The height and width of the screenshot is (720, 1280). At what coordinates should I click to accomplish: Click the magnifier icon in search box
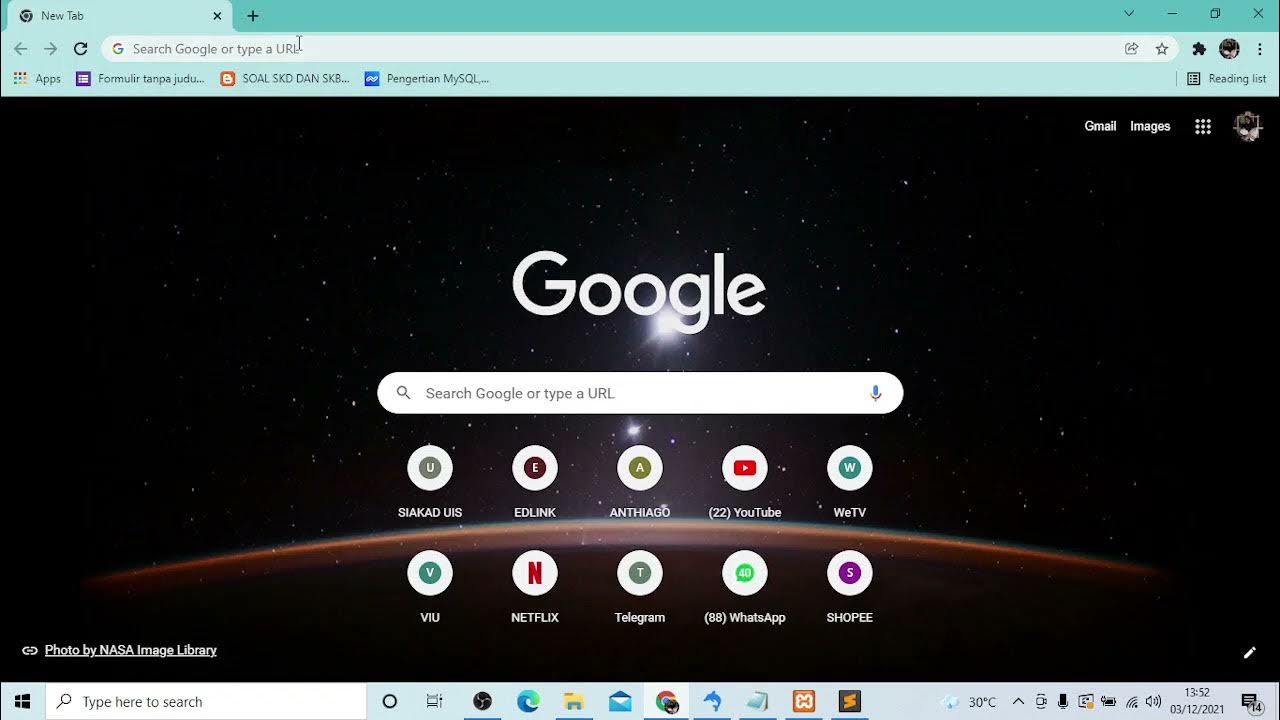[x=404, y=393]
